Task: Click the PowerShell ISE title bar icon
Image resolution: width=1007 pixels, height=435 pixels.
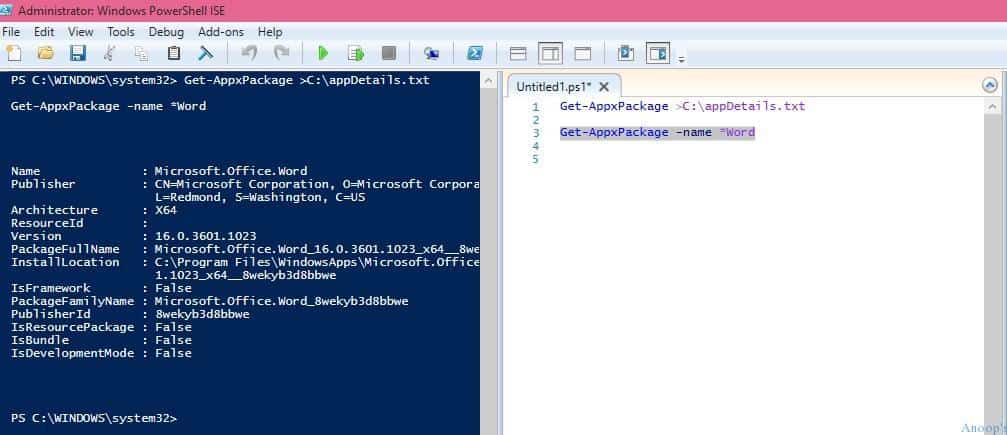Action: pos(7,10)
